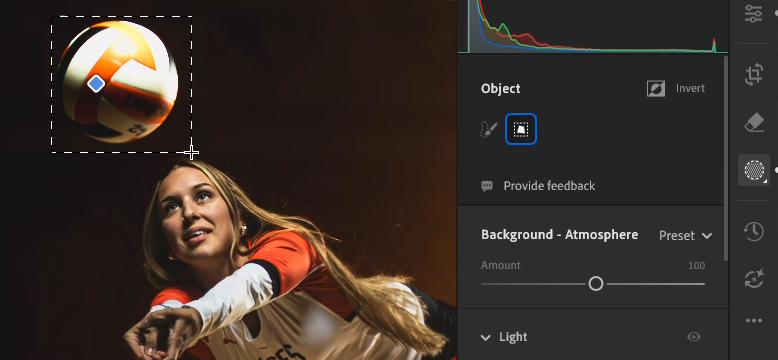Viewport: 778px width, 360px height.
Task: Click the histogram graph
Action: pos(593,26)
